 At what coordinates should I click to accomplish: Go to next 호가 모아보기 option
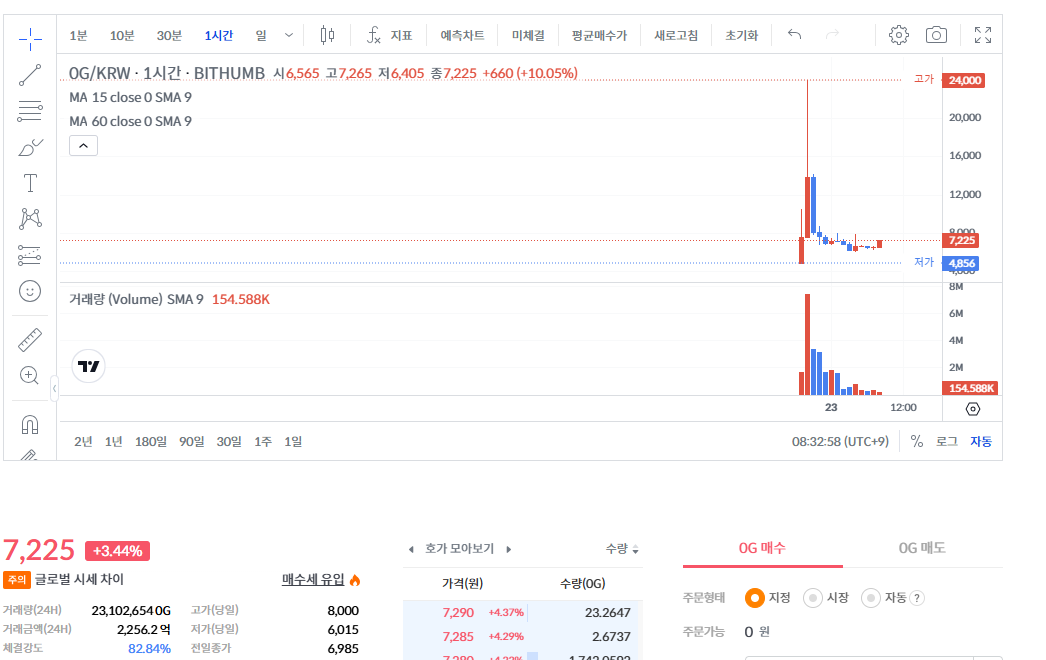tap(508, 549)
